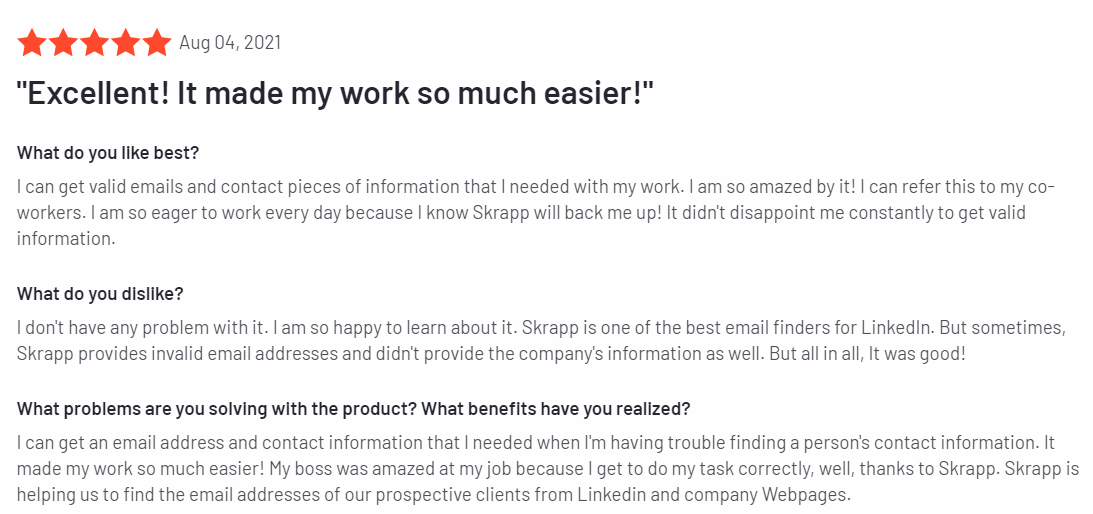1093x514 pixels.
Task: Click the "What do you dislike?" heading
Action: (100, 294)
